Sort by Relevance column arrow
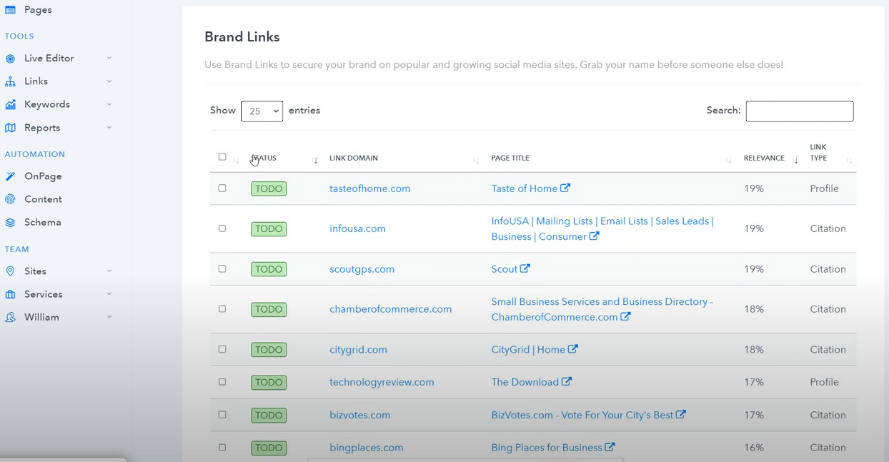This screenshot has height=462, width=889. click(x=795, y=160)
